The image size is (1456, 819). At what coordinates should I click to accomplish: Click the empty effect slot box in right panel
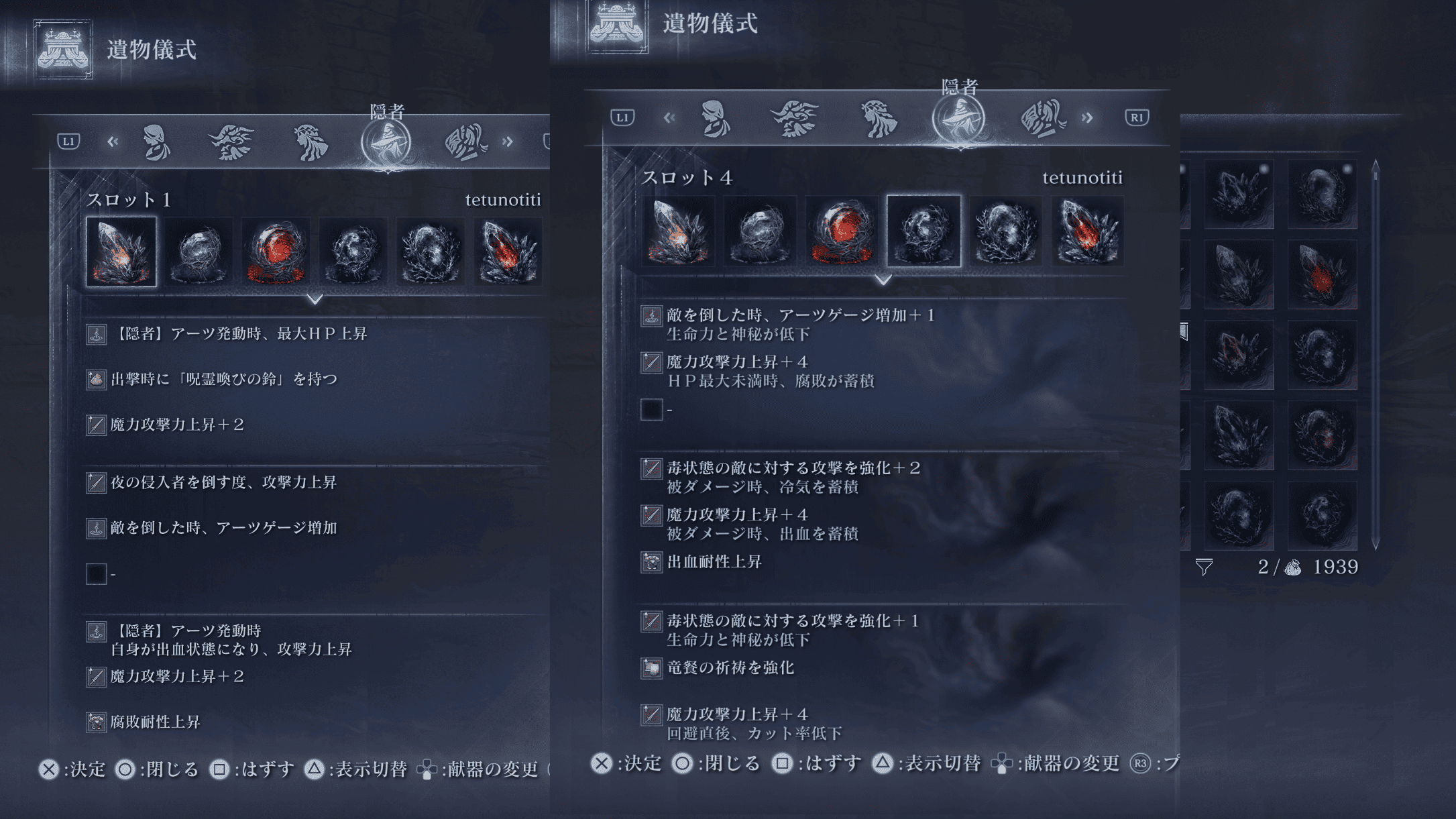[651, 409]
